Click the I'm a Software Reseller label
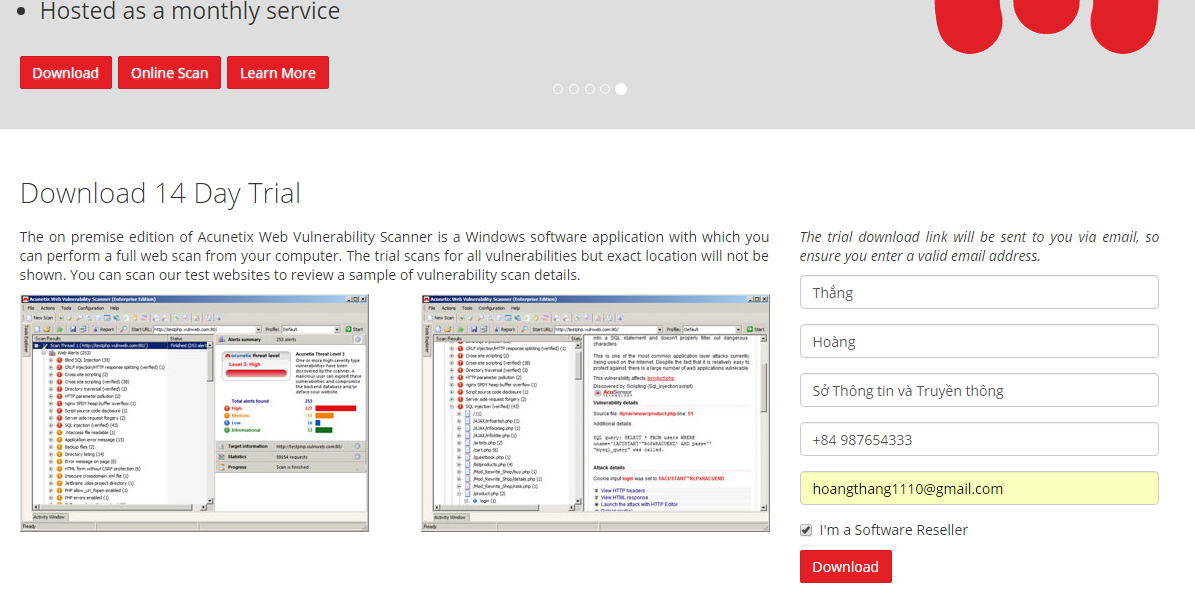Viewport: 1195px width, 607px height. tap(893, 530)
